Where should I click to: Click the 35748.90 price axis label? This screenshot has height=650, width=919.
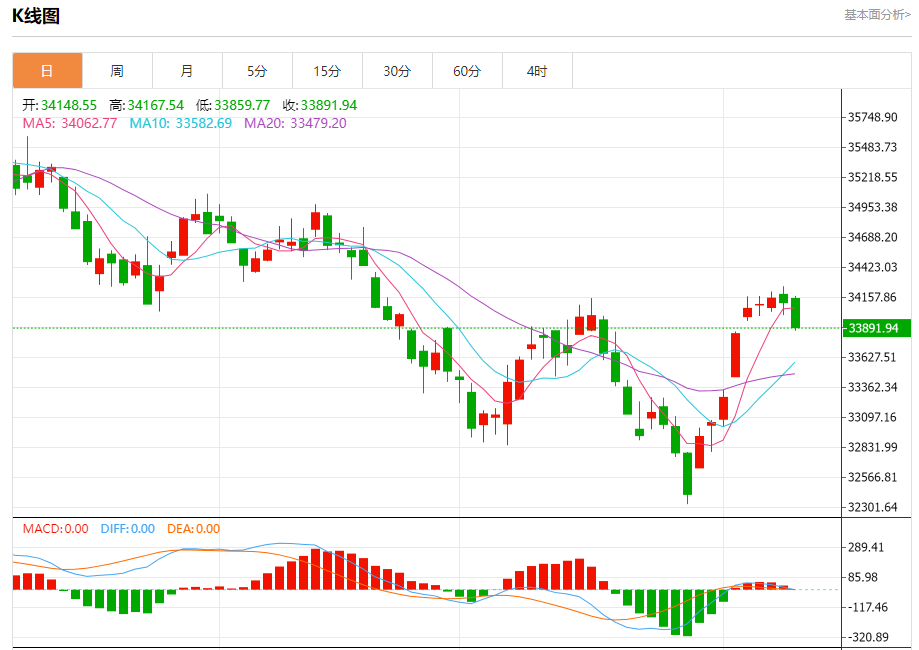[x=873, y=117]
